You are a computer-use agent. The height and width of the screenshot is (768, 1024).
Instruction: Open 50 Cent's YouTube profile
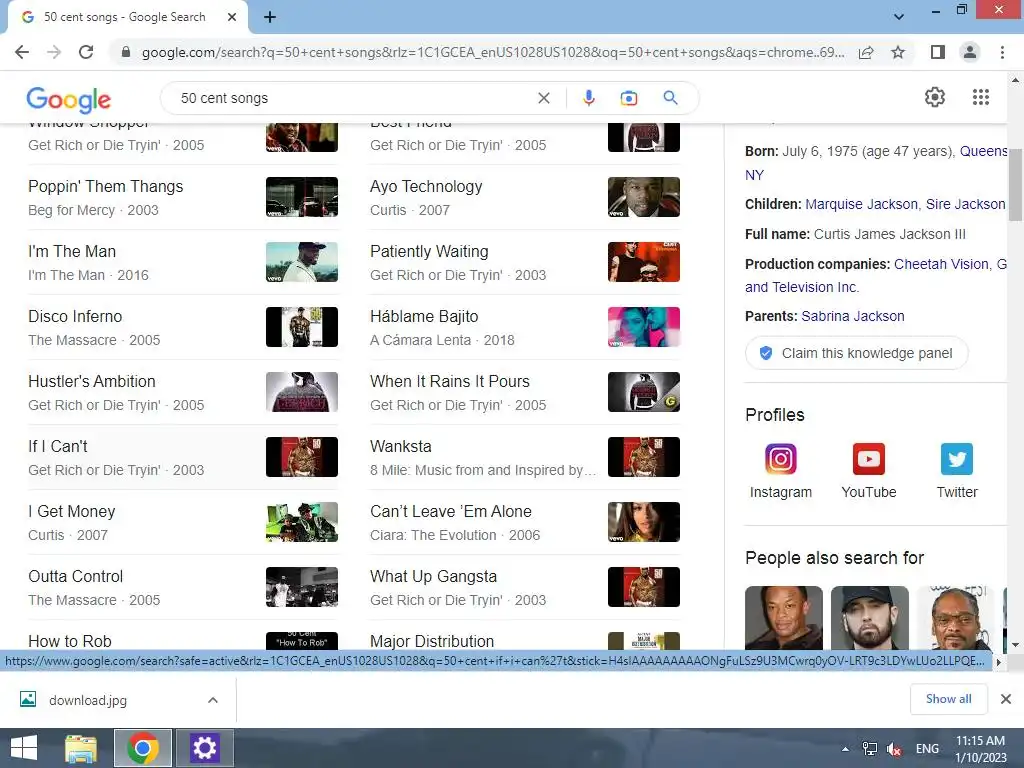pos(869,471)
